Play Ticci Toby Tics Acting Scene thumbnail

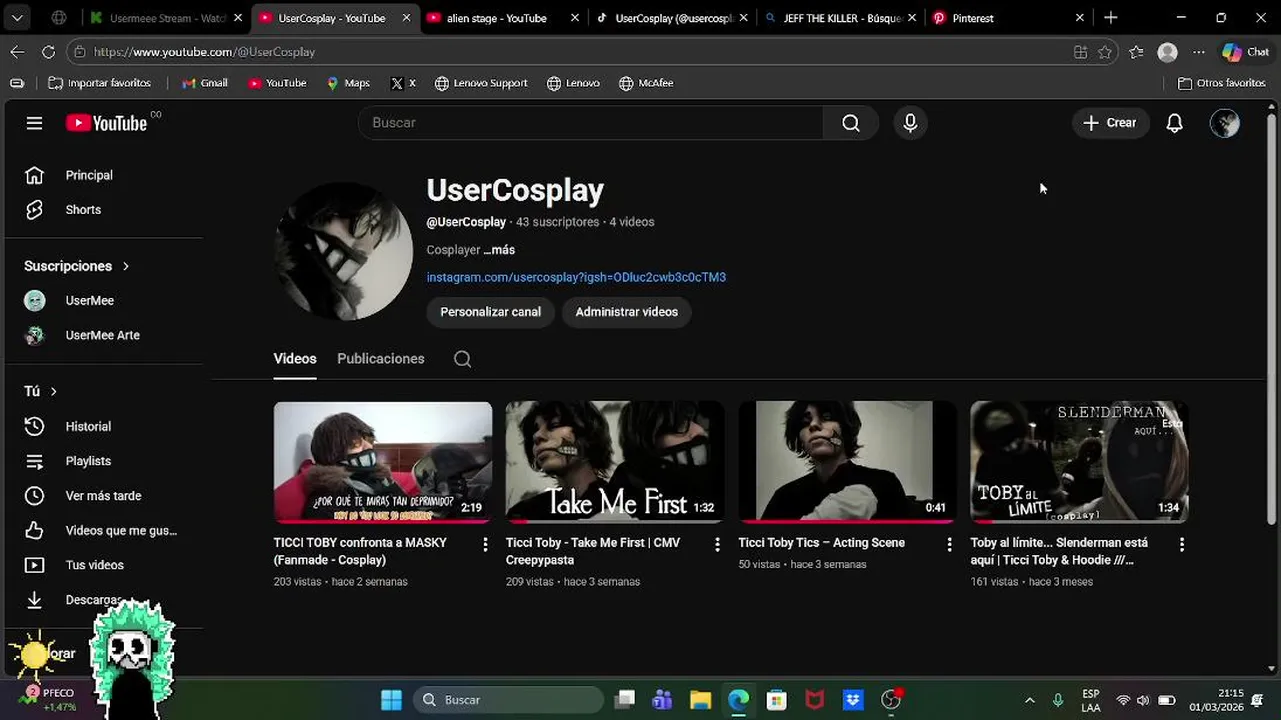tap(847, 462)
